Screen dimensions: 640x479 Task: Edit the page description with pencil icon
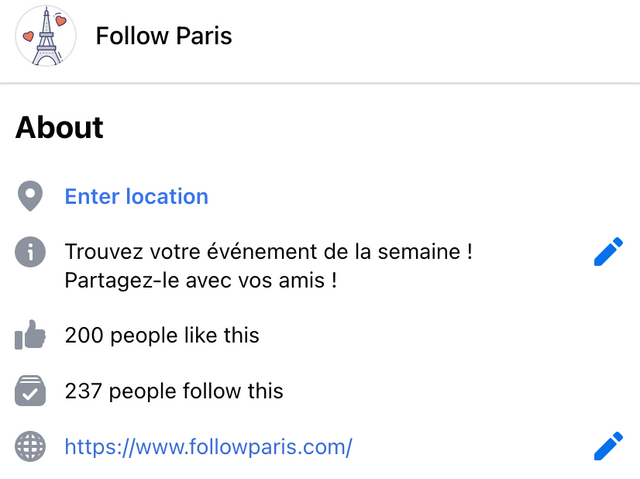point(608,252)
